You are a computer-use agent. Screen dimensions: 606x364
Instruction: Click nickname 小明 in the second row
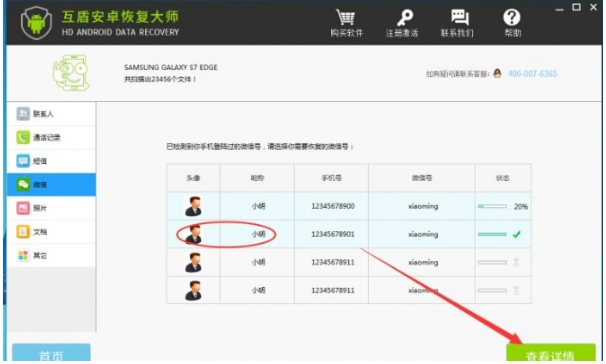click(x=259, y=234)
